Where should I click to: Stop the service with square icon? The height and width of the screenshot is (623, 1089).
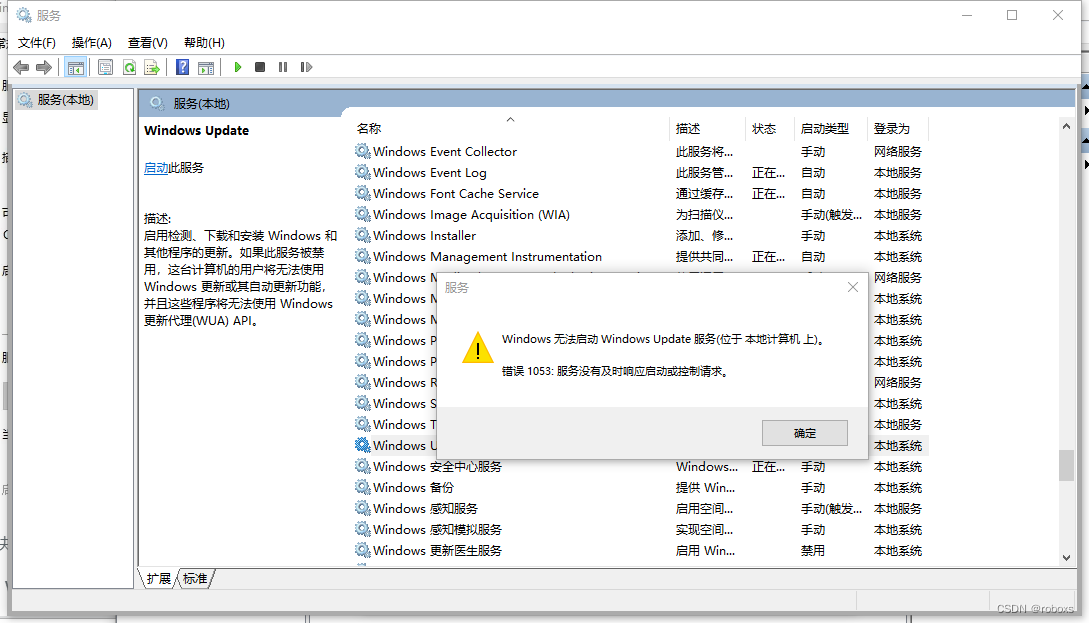[260, 67]
